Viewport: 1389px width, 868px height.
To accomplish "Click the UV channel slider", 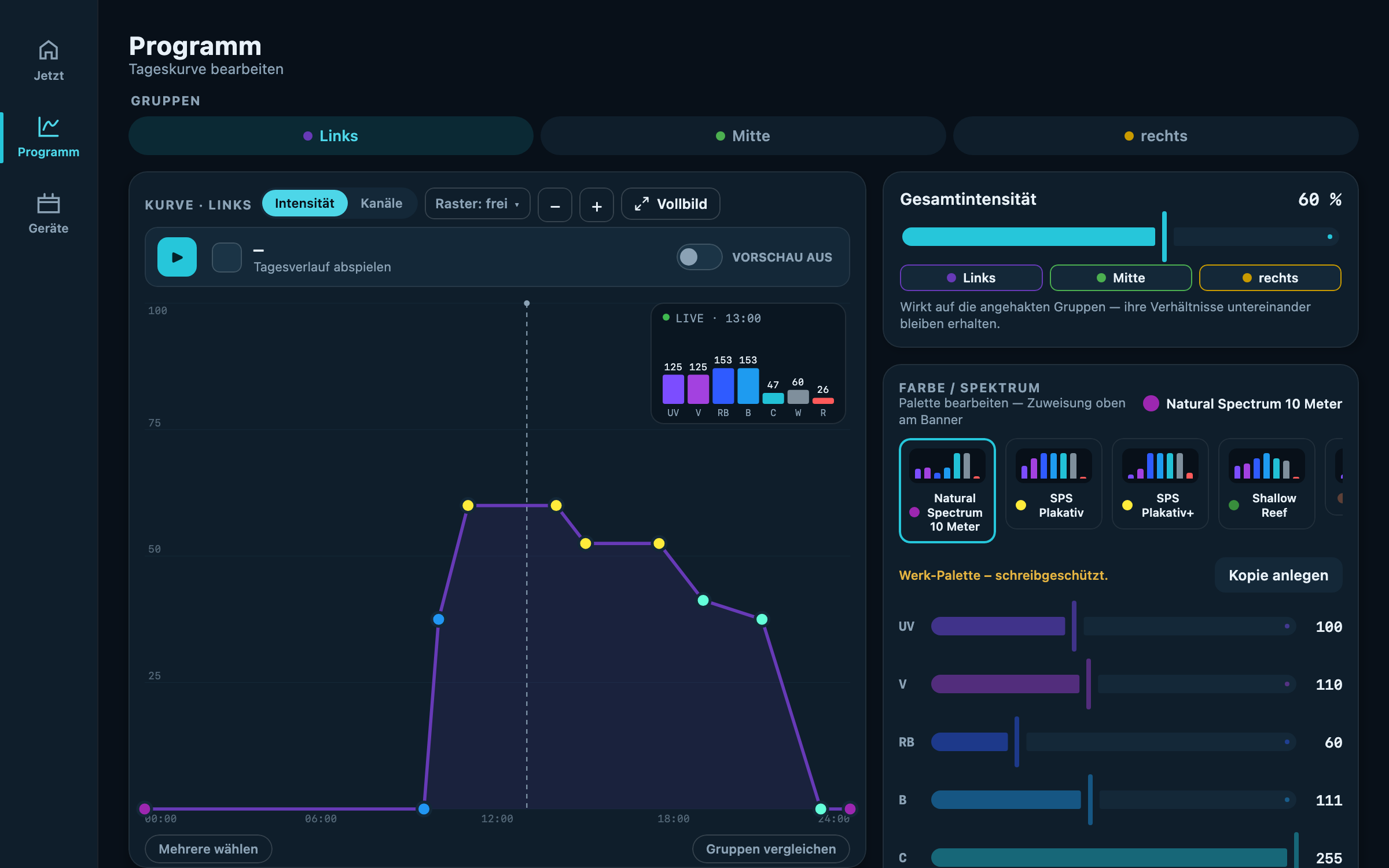I will pos(1113,626).
